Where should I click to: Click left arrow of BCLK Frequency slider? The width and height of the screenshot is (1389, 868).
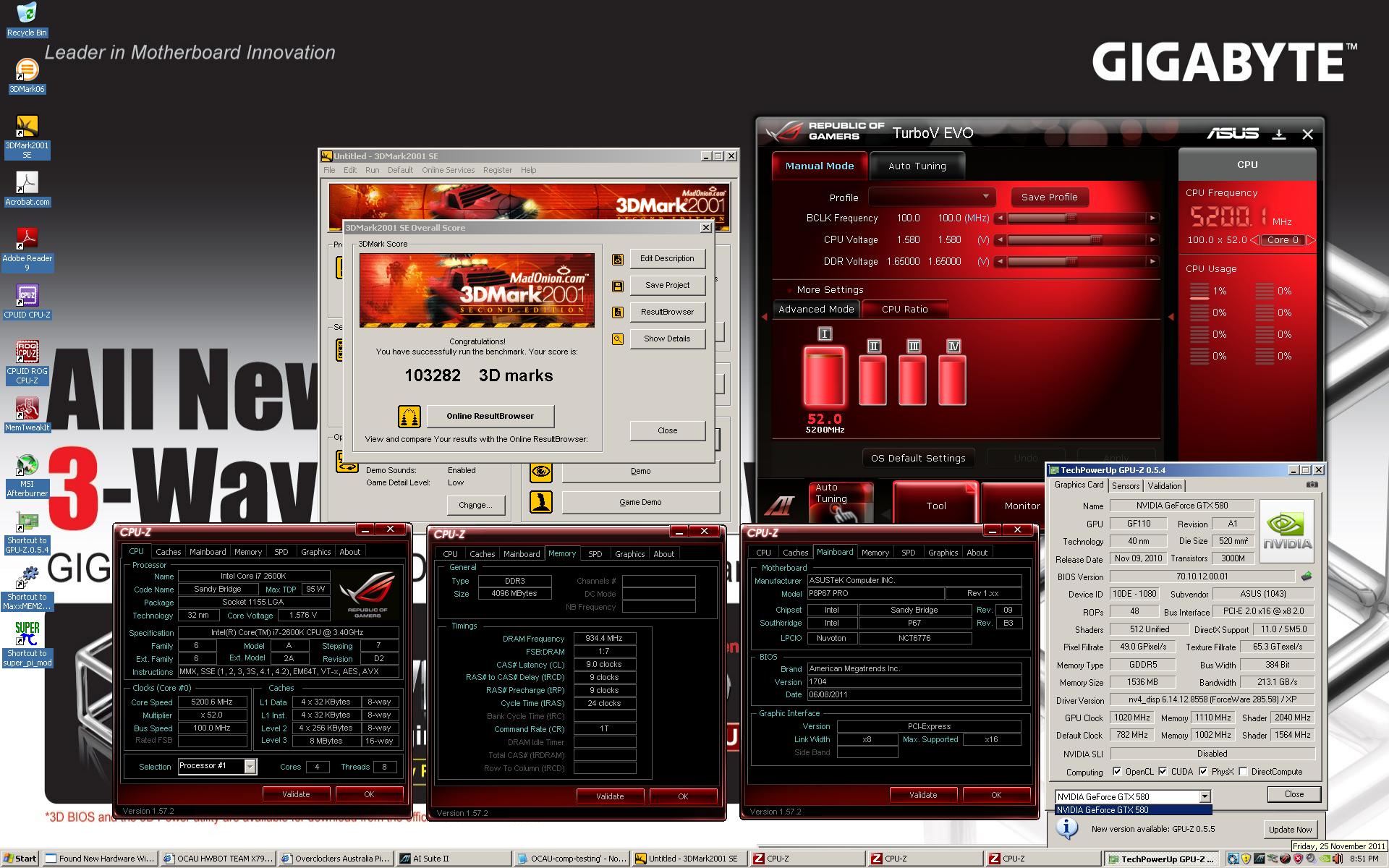point(1000,218)
